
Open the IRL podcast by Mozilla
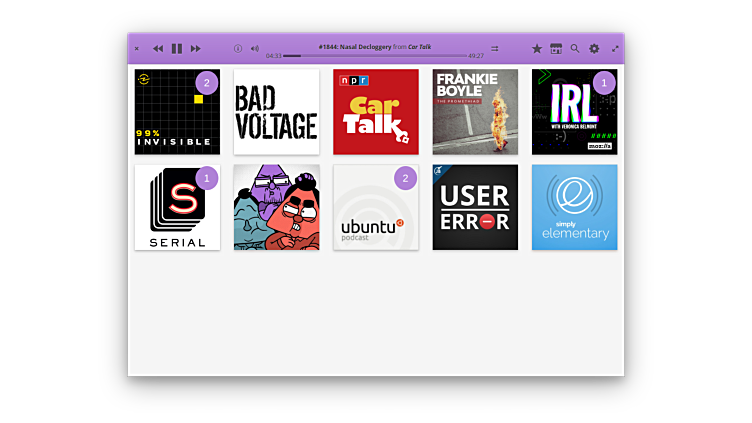574,112
